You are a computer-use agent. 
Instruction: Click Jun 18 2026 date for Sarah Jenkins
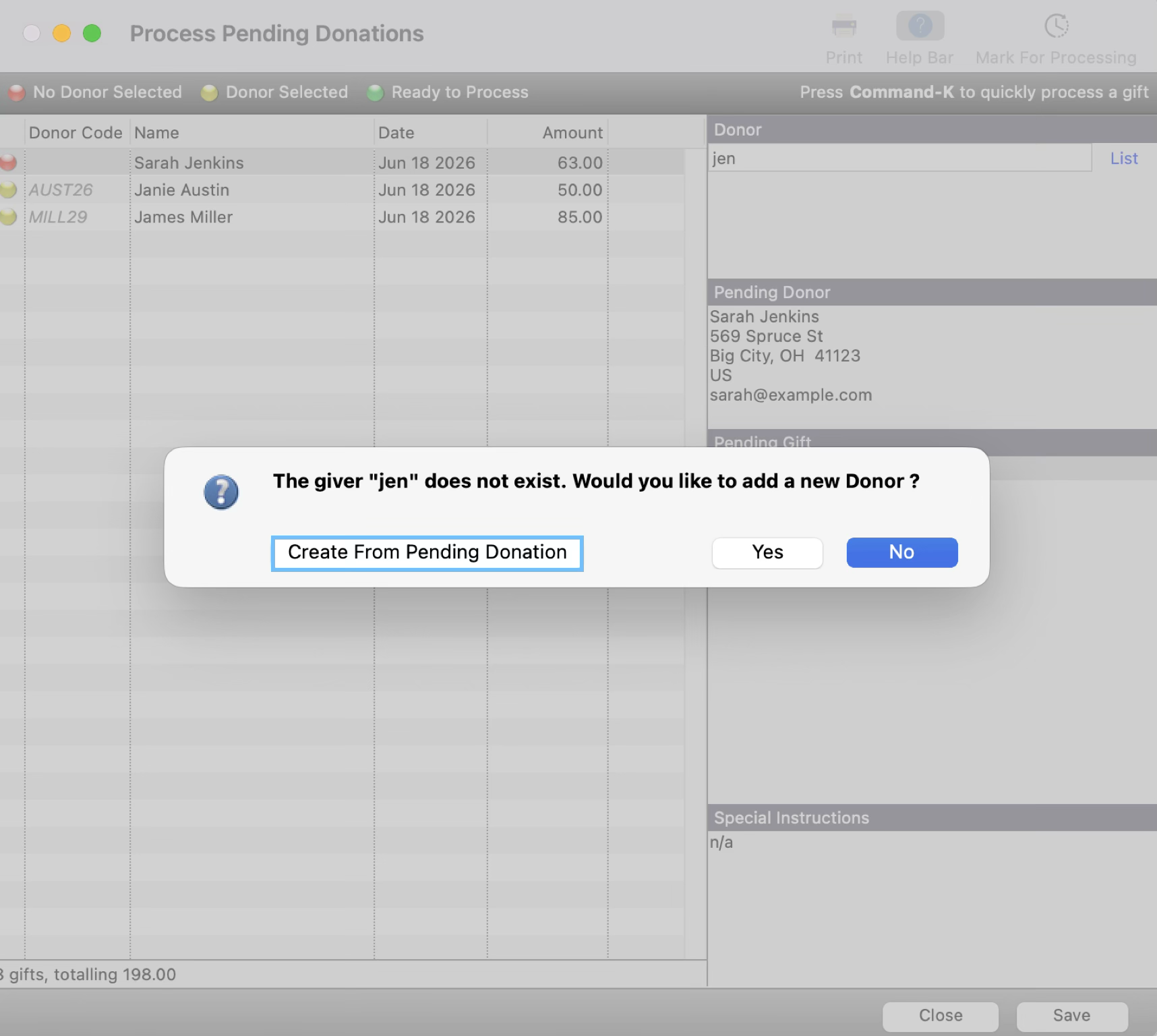coord(427,163)
